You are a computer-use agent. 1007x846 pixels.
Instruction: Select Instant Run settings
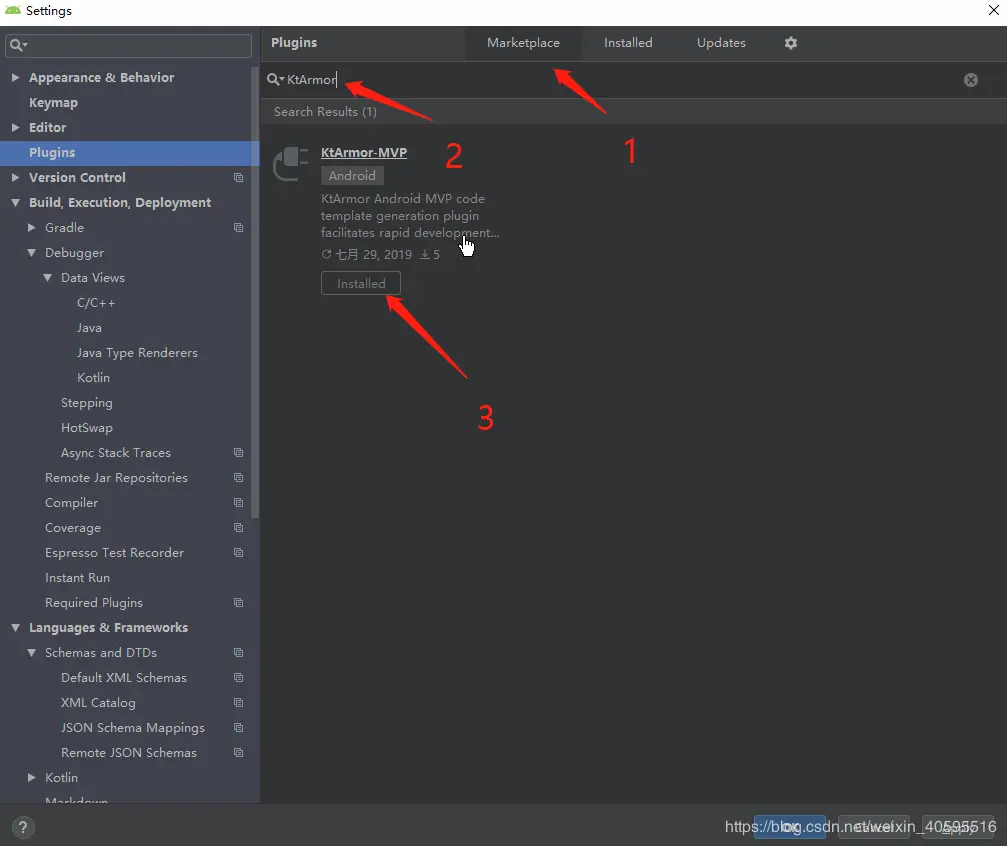77,578
